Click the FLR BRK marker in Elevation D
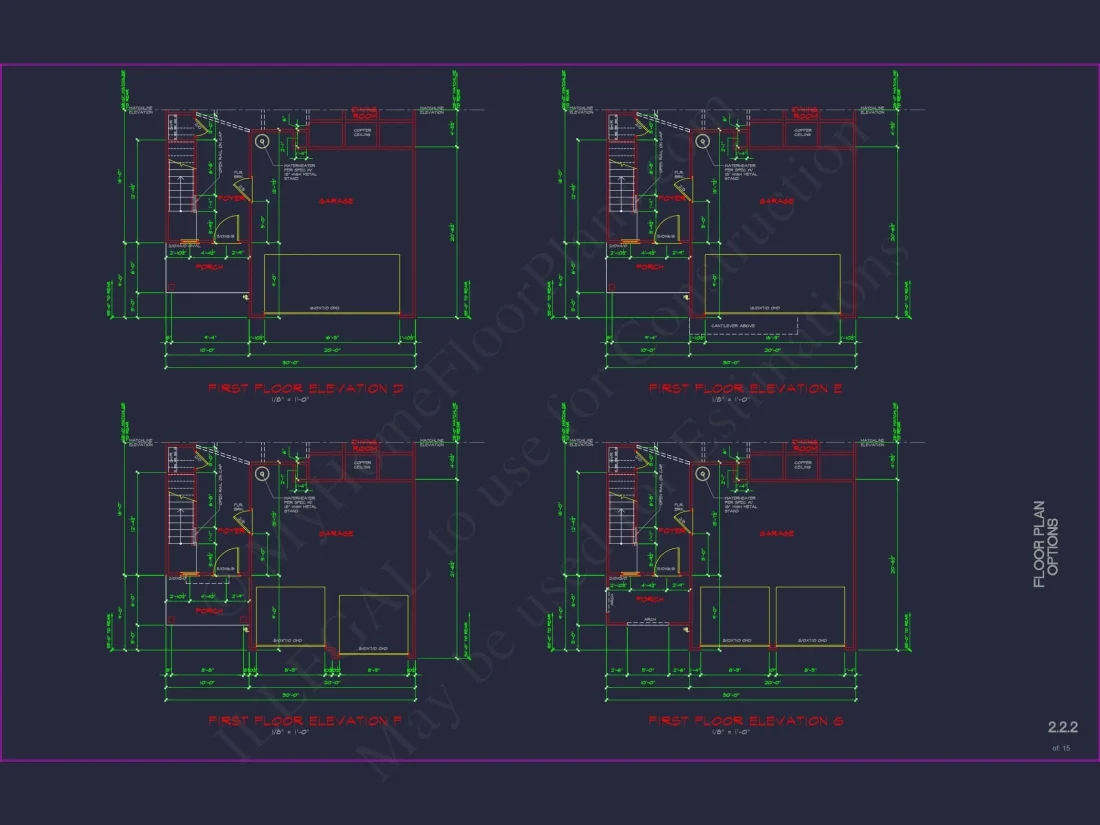 point(238,173)
